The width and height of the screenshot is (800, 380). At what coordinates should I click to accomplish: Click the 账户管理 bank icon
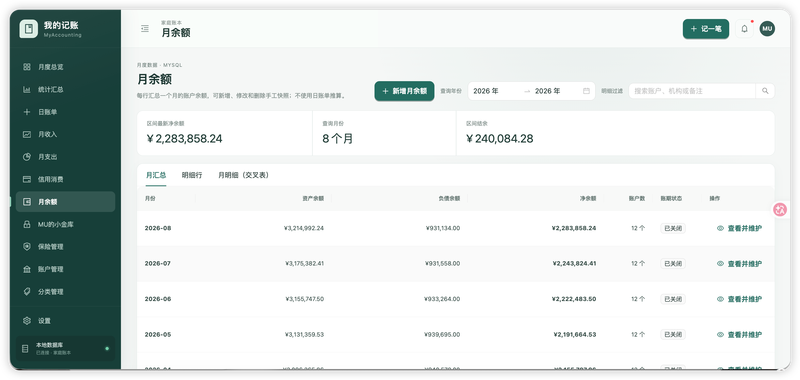(27, 269)
